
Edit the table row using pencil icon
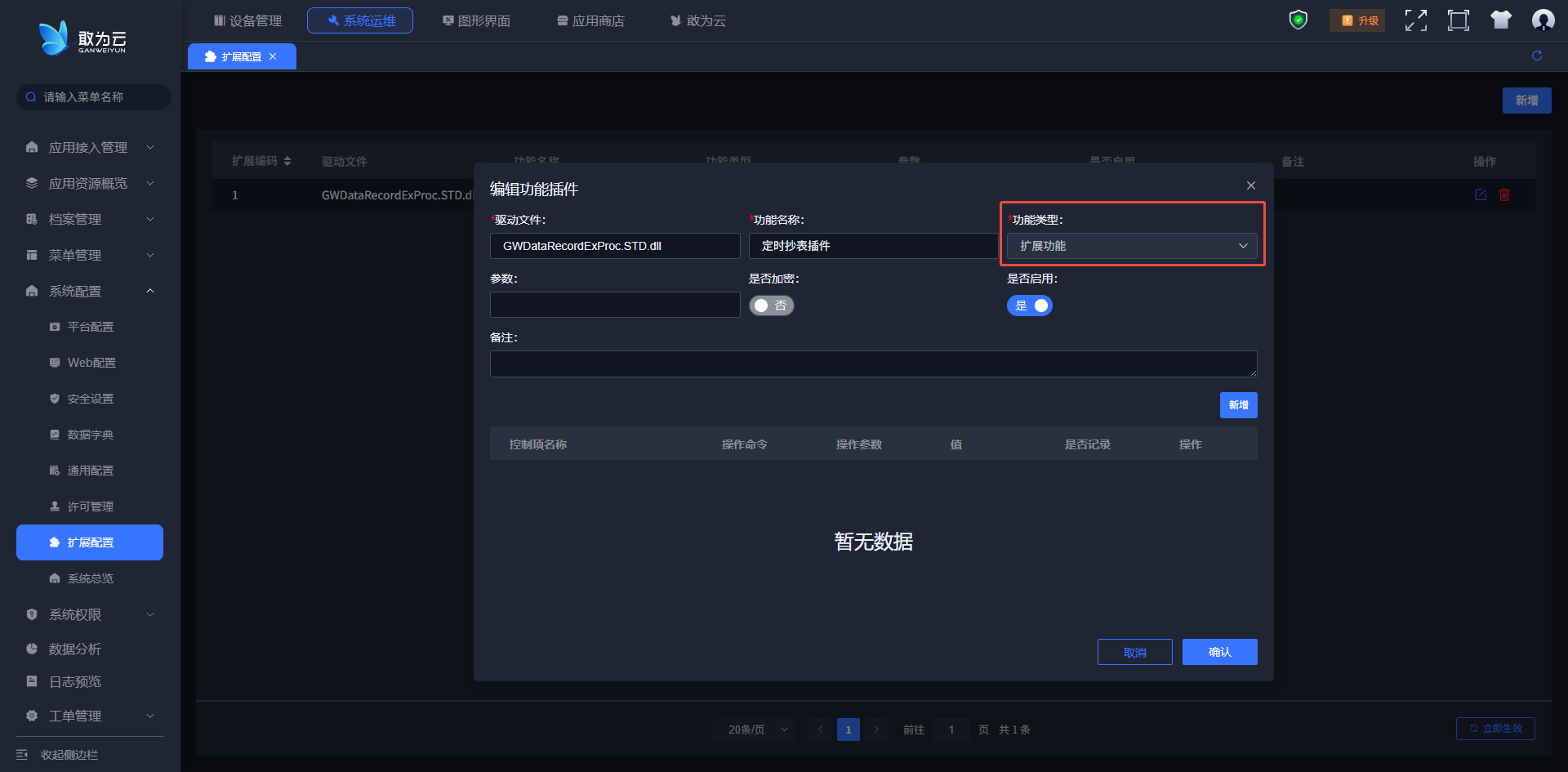pyautogui.click(x=1480, y=194)
